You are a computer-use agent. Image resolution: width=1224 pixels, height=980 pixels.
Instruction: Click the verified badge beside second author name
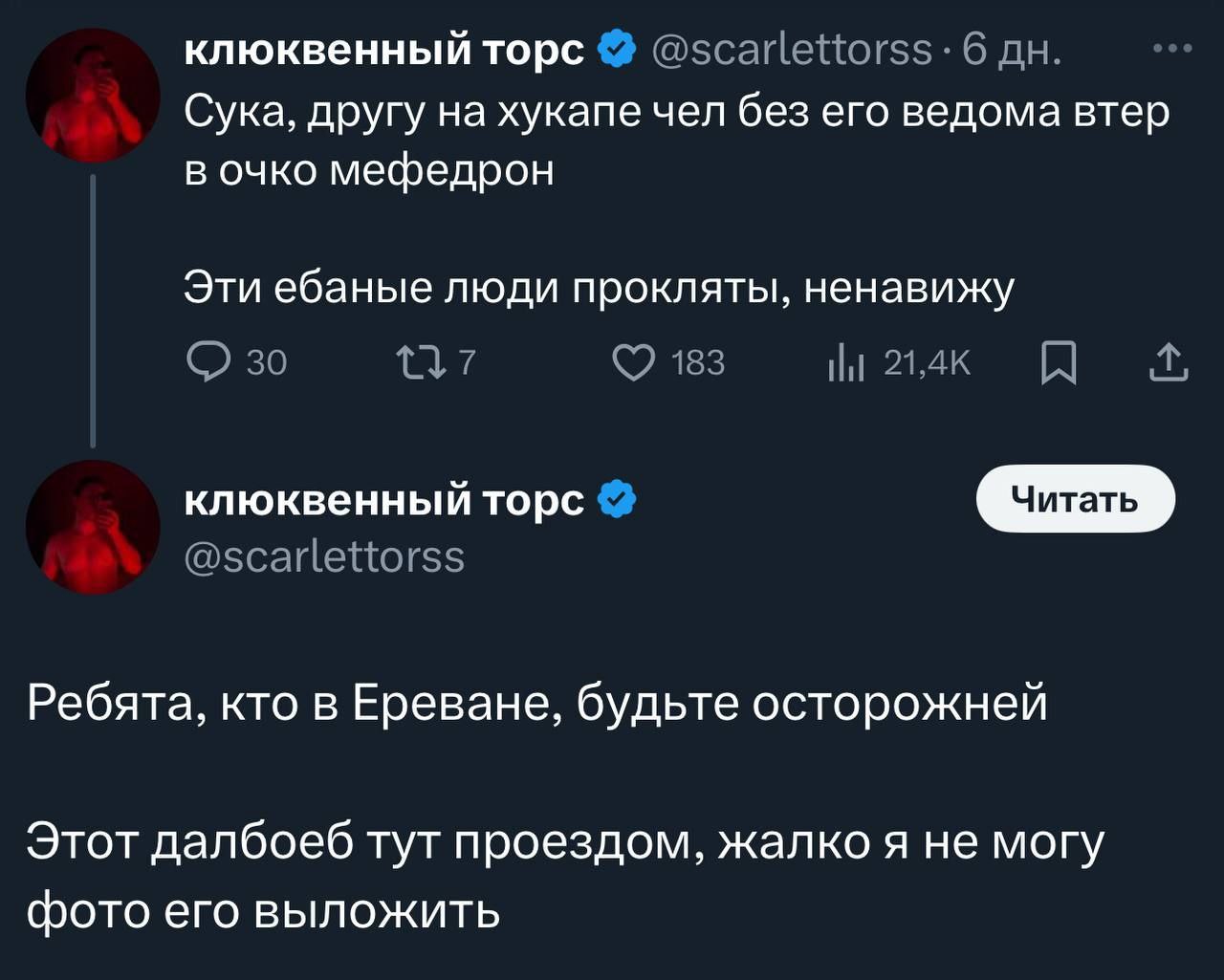click(616, 500)
